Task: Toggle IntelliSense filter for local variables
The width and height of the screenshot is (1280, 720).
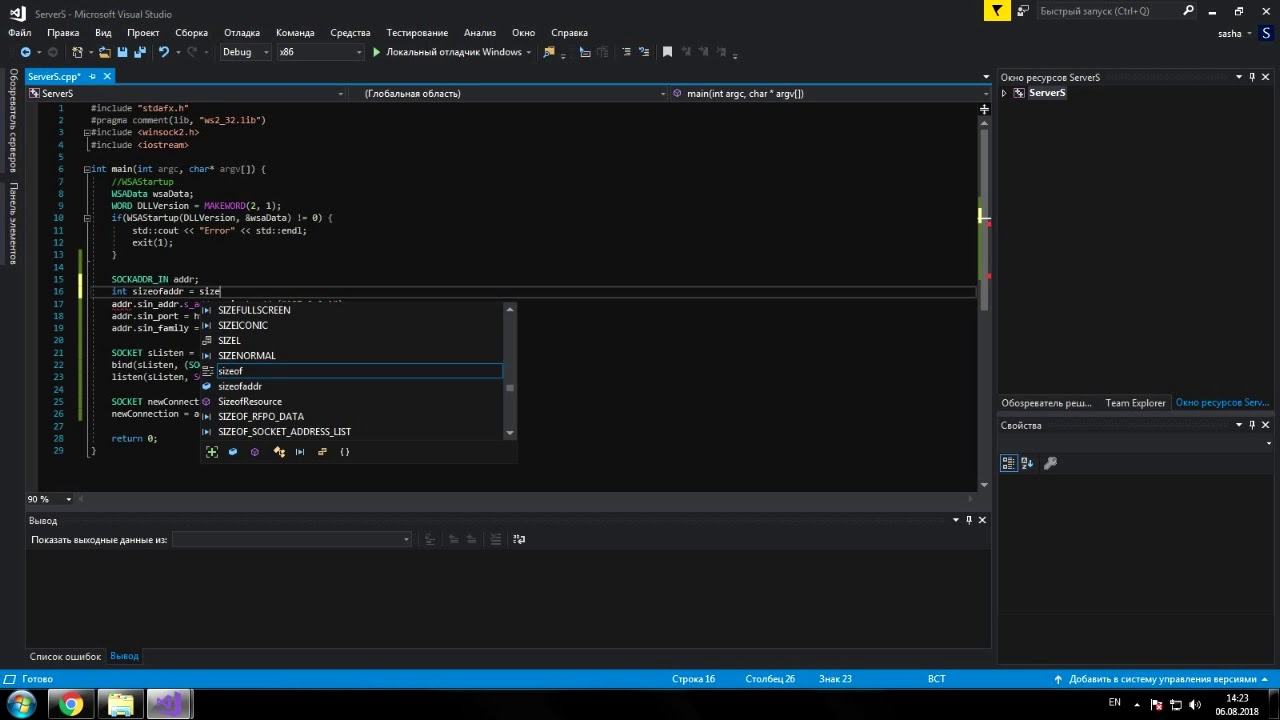Action: click(x=233, y=452)
